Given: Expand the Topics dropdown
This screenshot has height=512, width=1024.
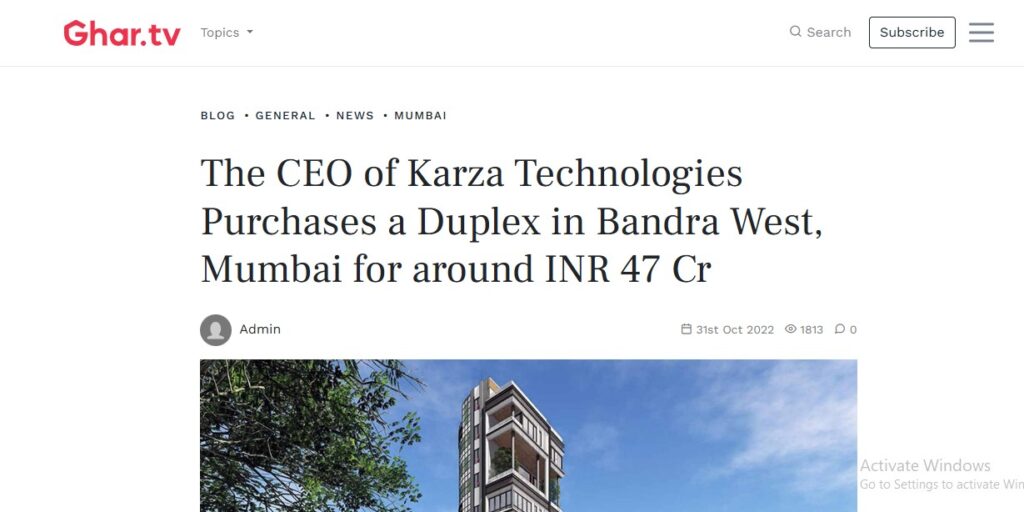Looking at the screenshot, I should (x=227, y=33).
